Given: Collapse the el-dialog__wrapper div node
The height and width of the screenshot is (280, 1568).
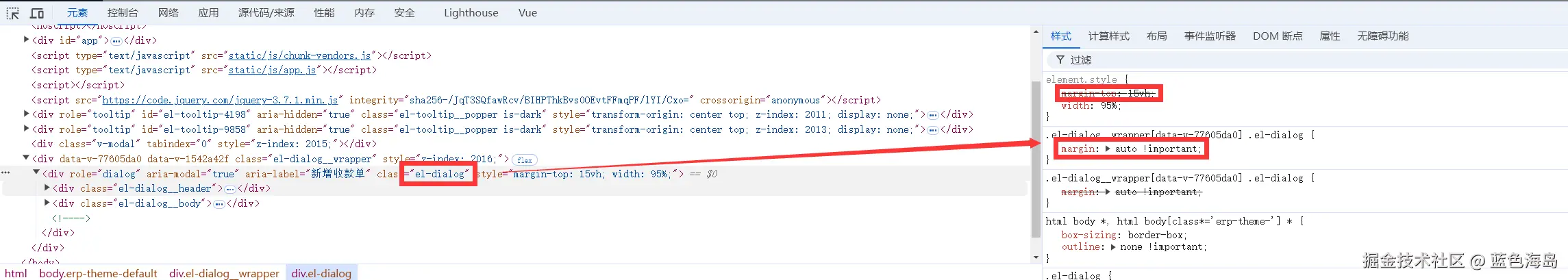Looking at the screenshot, I should pos(26,159).
